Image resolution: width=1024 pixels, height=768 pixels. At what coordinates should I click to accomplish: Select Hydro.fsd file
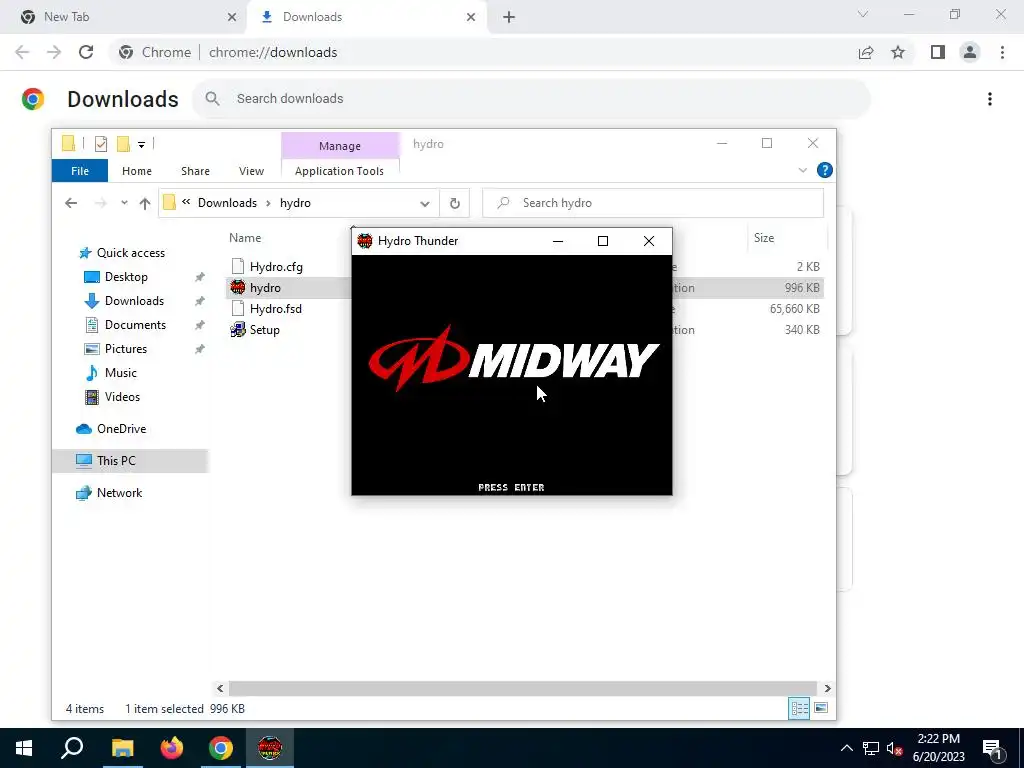tap(276, 309)
